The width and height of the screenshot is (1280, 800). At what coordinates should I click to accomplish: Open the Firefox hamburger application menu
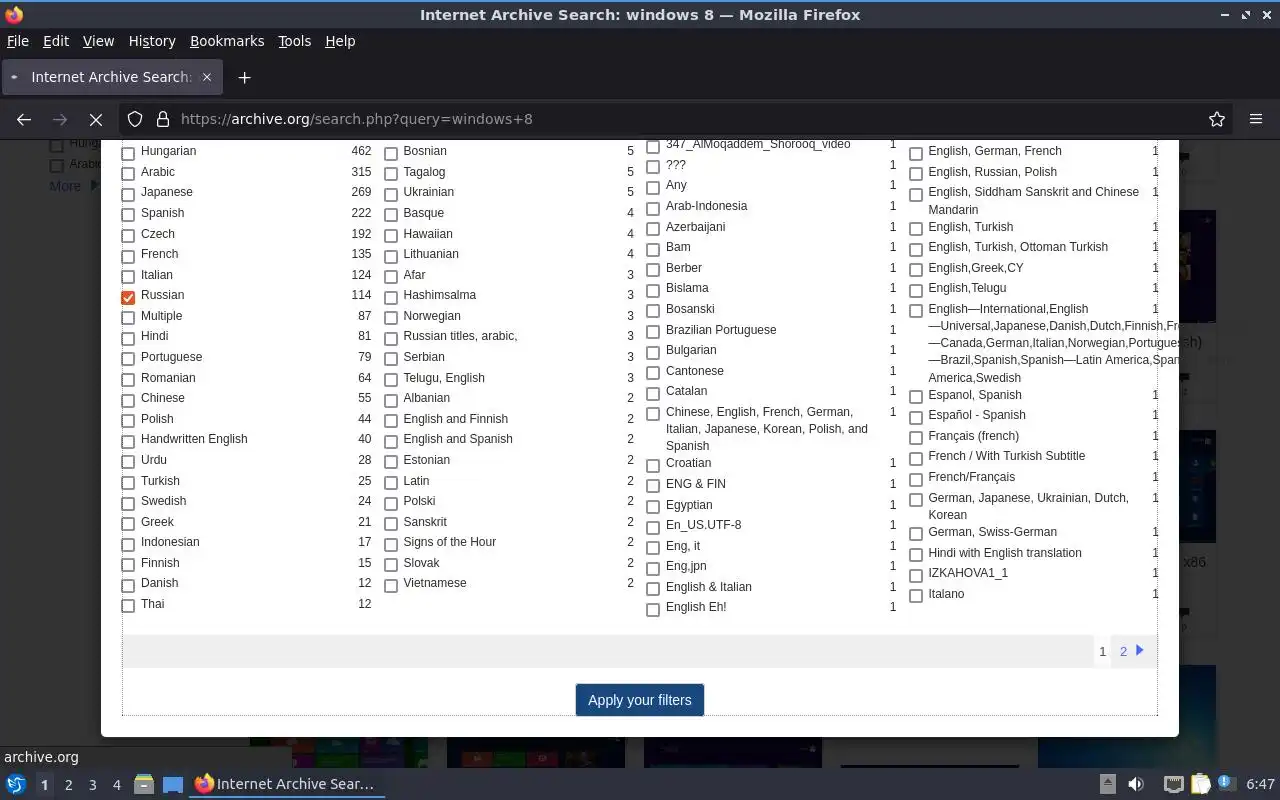tap(1256, 119)
